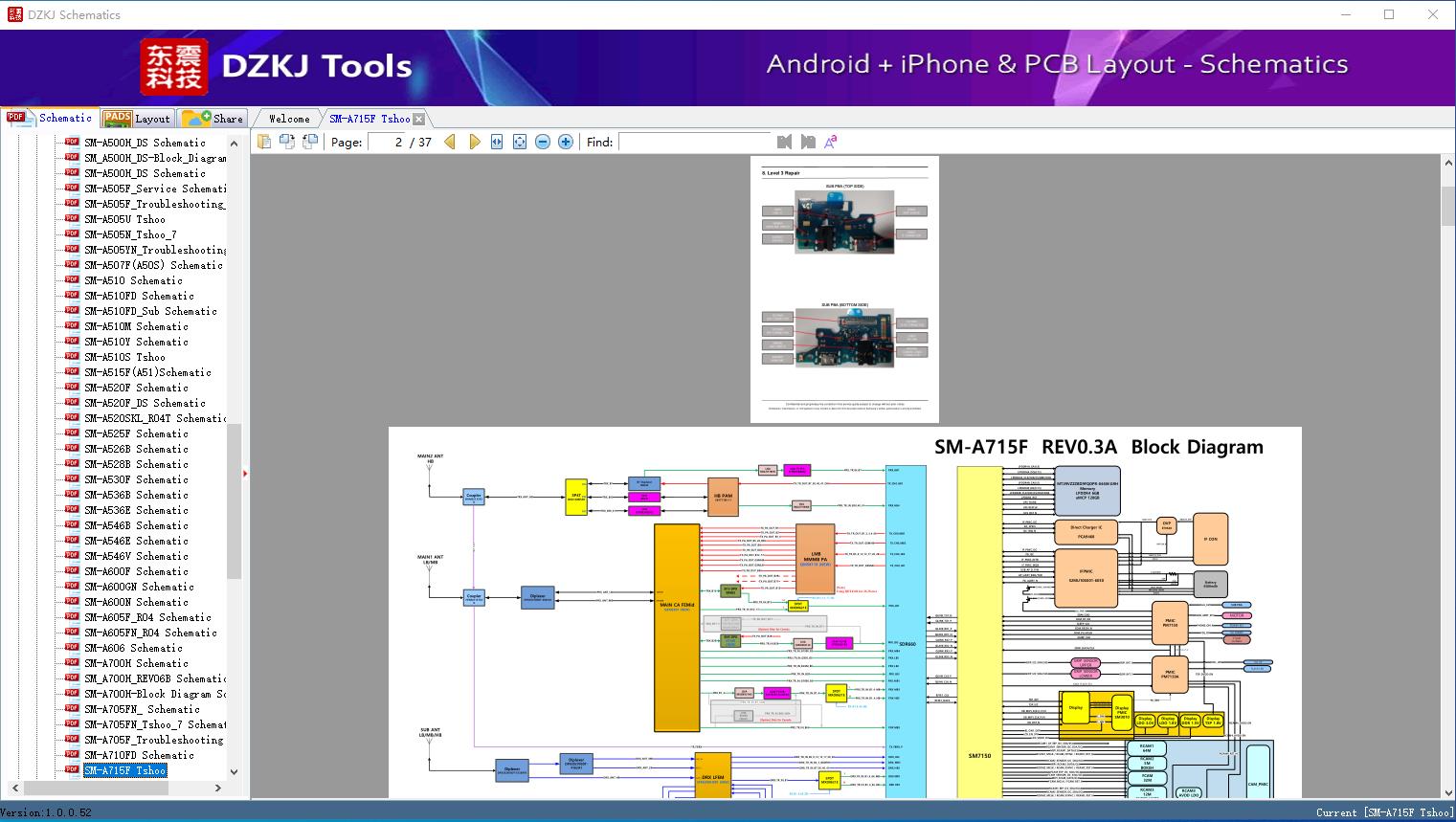Click the page number input field
Image resolution: width=1456 pixels, height=822 pixels.
click(x=386, y=142)
